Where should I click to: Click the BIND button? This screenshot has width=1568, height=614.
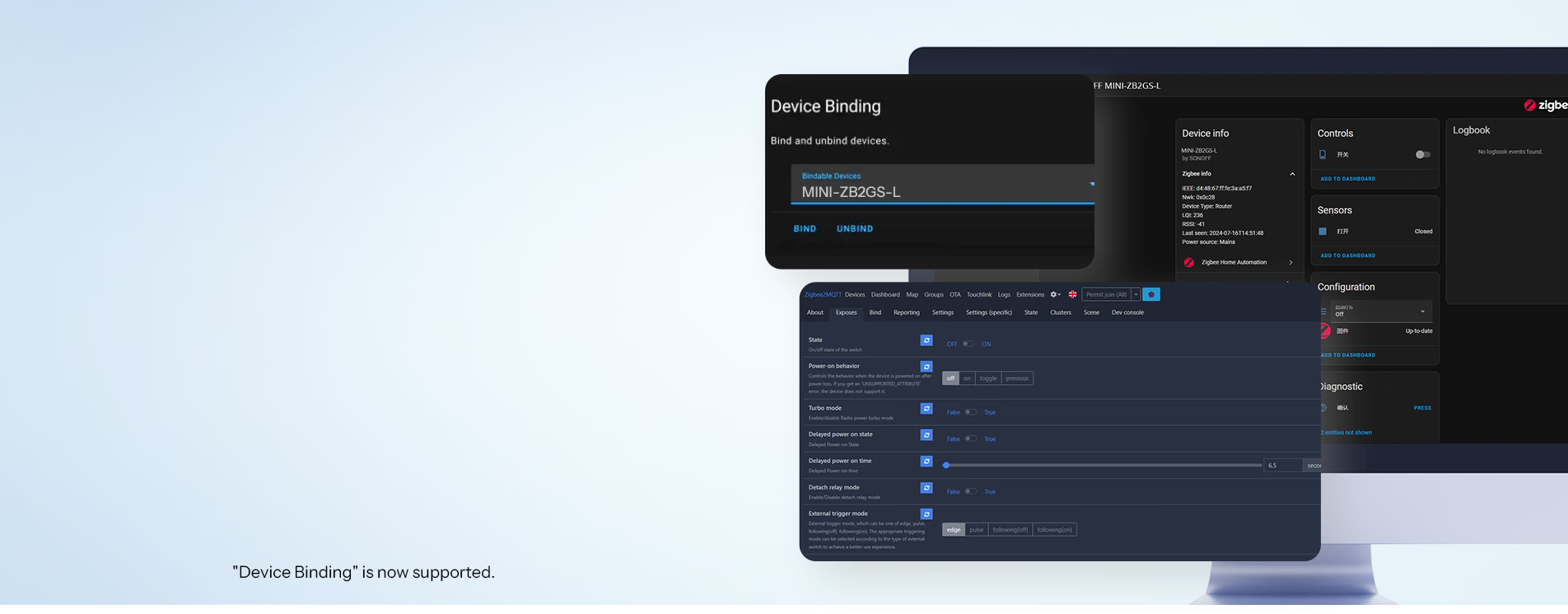coord(805,229)
